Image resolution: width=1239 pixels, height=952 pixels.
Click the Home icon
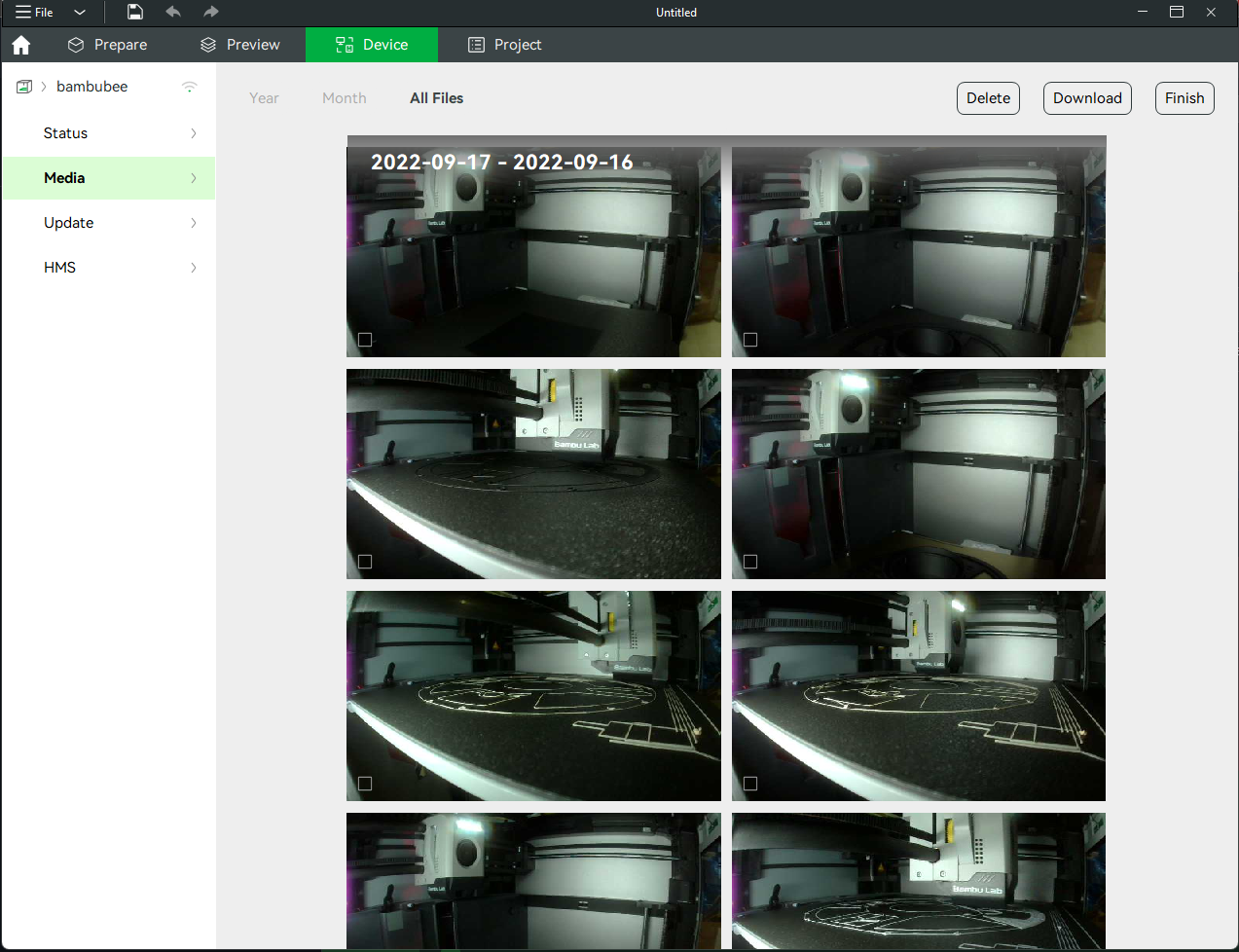(21, 45)
